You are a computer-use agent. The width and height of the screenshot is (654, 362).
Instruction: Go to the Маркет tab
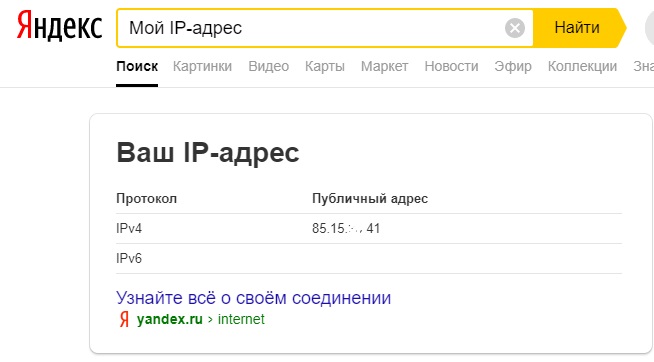pyautogui.click(x=384, y=66)
